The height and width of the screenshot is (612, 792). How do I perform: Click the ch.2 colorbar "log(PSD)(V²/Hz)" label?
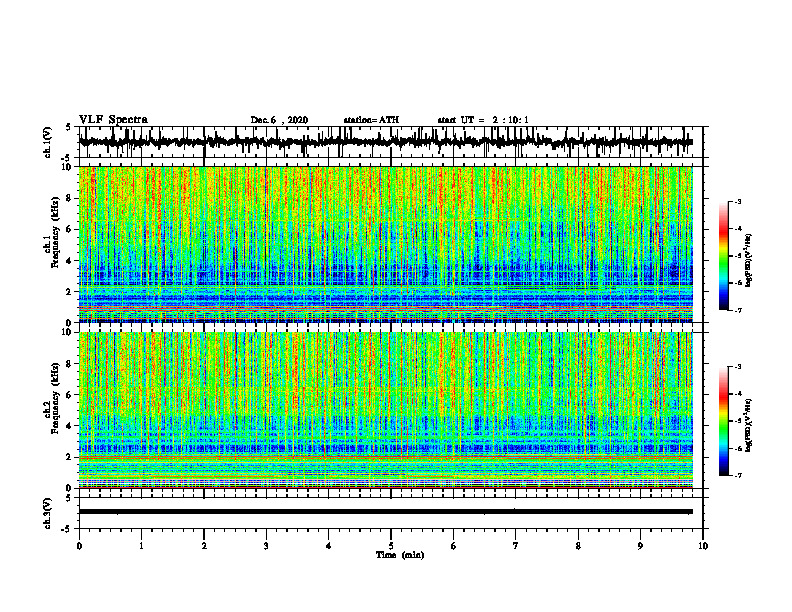point(749,426)
